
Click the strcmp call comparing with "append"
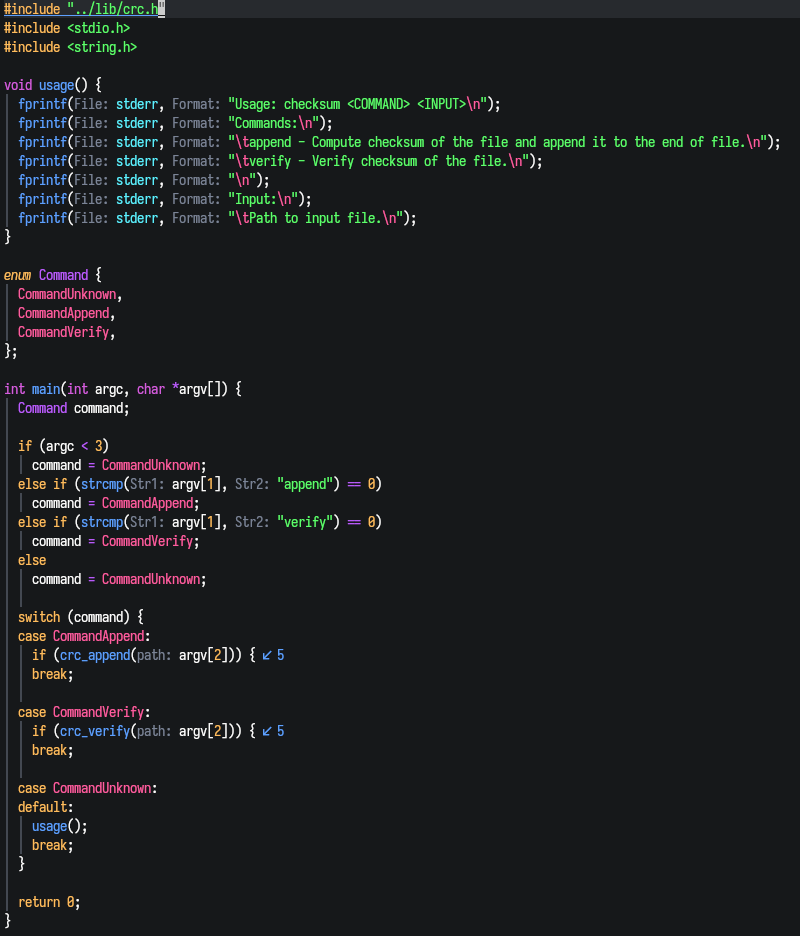click(x=102, y=484)
